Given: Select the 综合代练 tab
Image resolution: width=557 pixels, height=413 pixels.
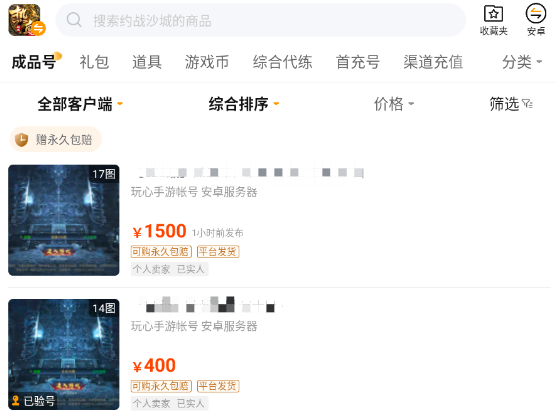Looking at the screenshot, I should [282, 62].
